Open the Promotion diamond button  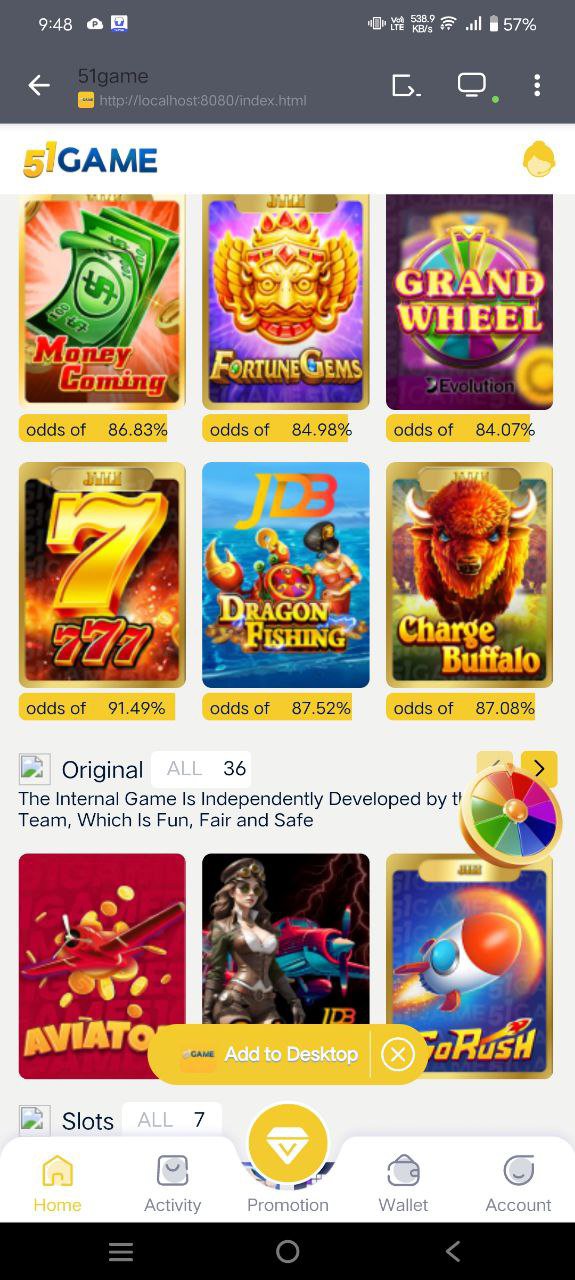click(288, 1141)
